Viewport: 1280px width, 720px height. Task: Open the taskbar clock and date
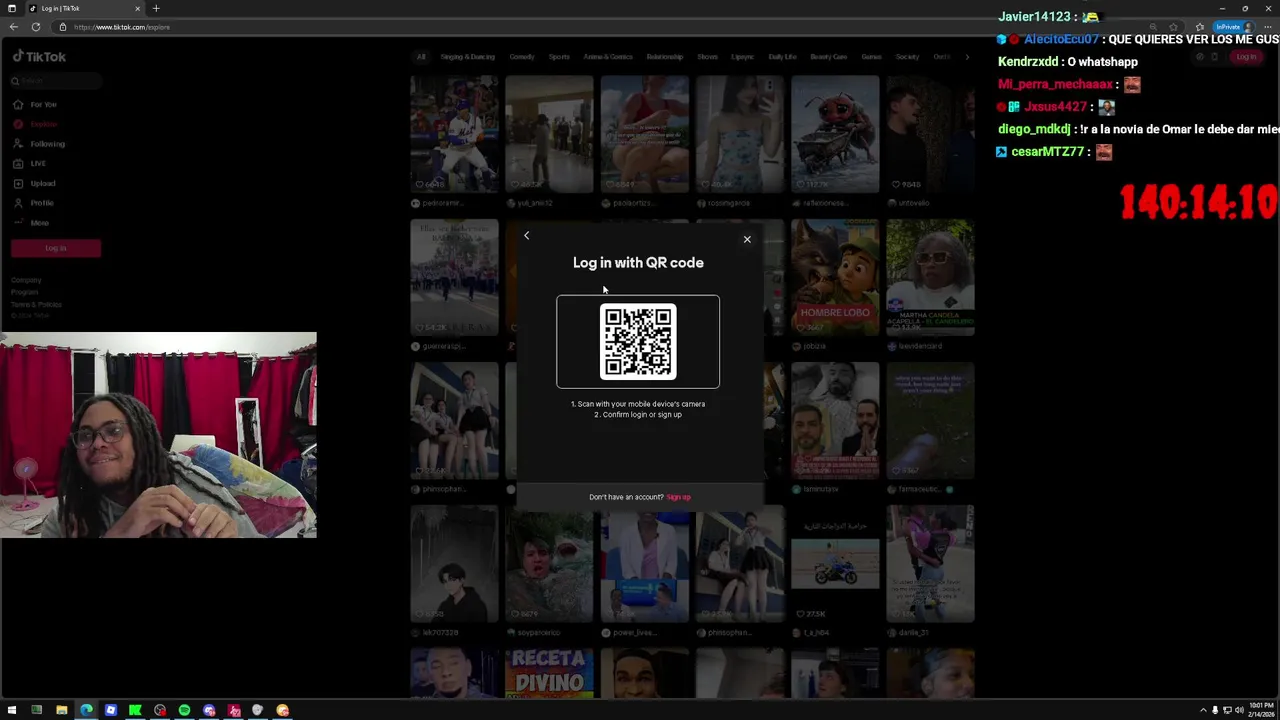click(x=1260, y=710)
